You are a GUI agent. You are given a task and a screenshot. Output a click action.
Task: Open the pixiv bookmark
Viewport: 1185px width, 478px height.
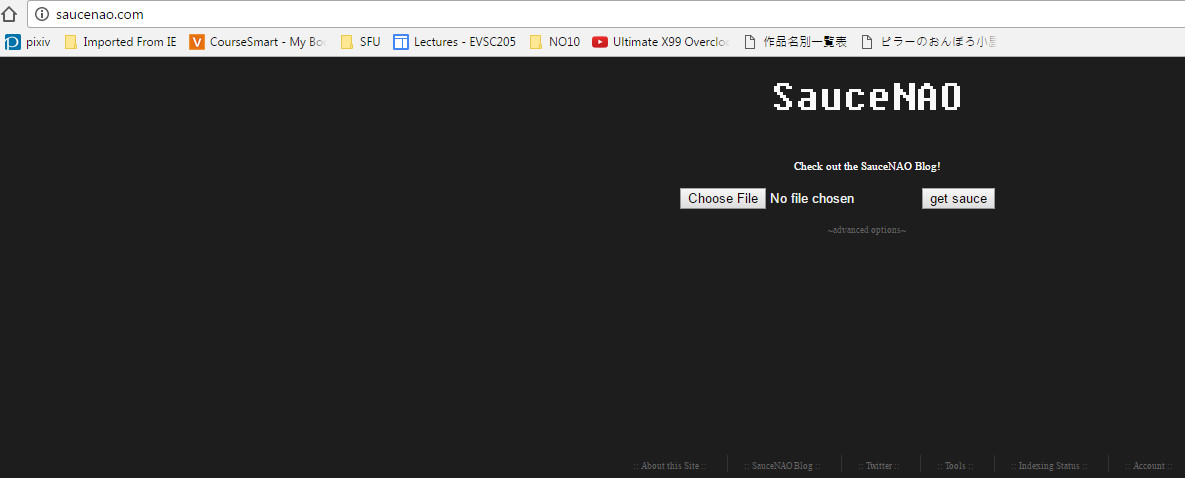point(28,42)
